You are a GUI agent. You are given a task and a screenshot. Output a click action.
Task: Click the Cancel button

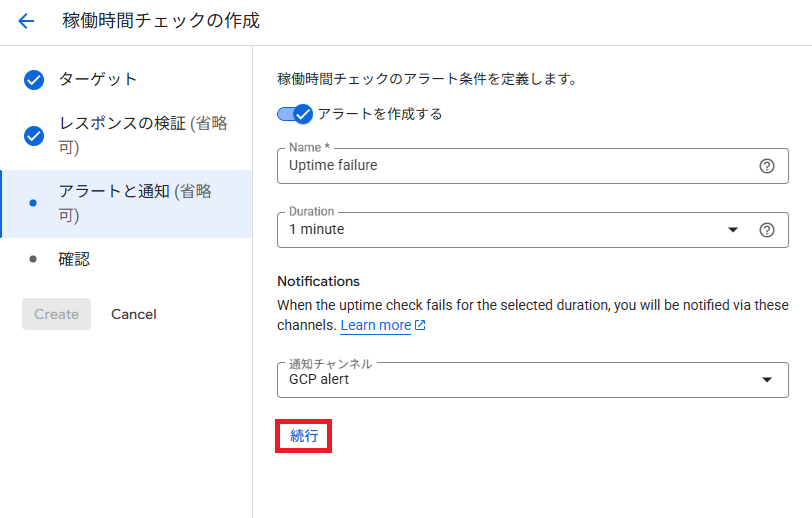point(134,314)
